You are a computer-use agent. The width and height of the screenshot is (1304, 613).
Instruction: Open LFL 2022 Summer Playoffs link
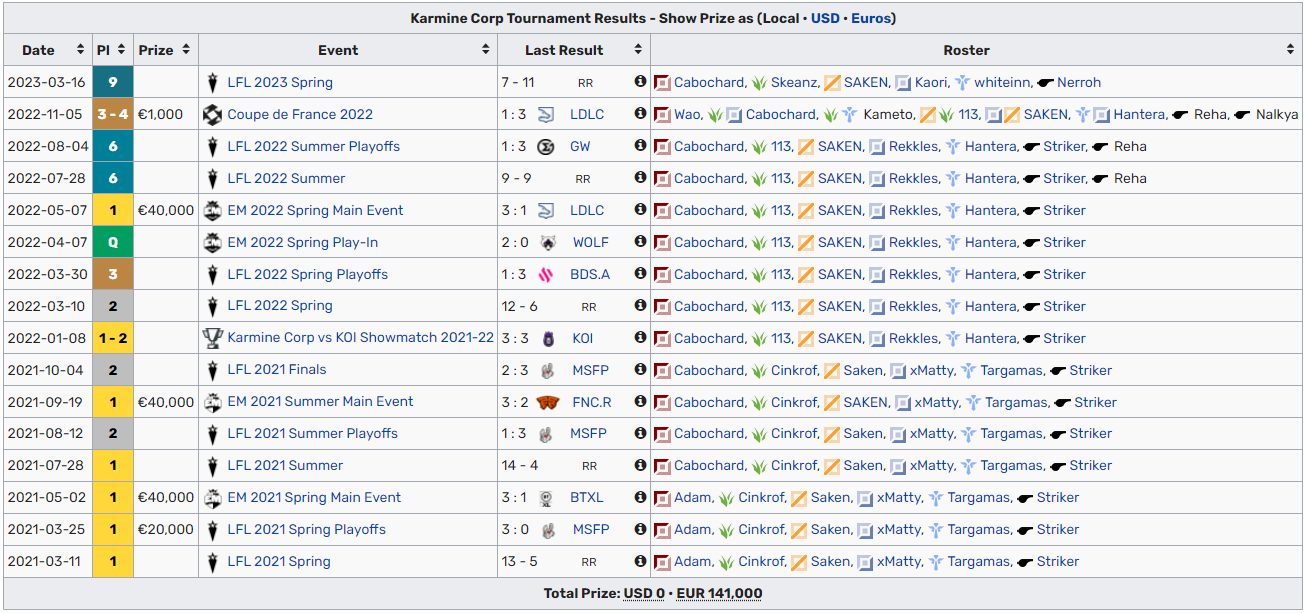click(313, 146)
